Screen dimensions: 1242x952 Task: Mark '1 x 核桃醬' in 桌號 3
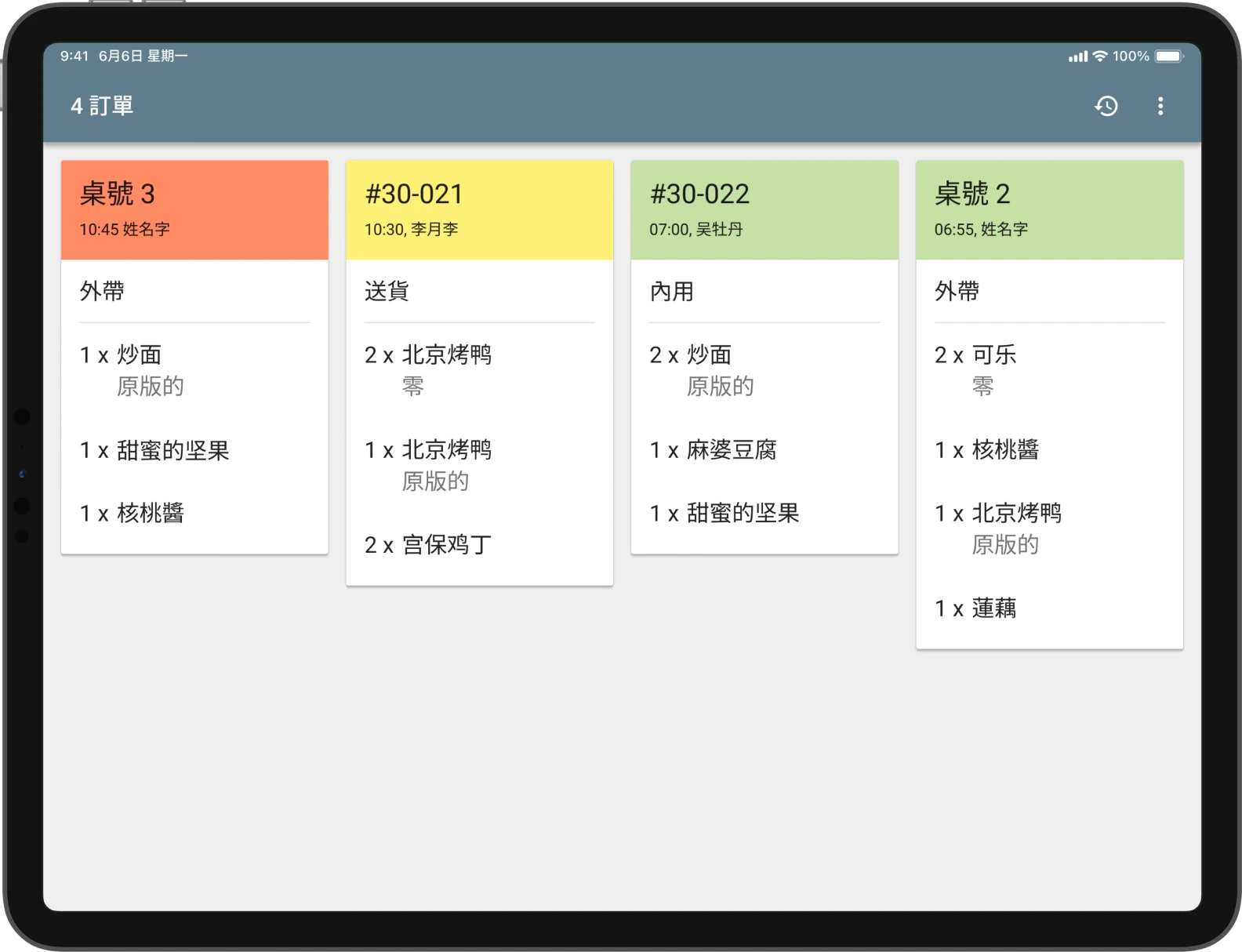pos(132,513)
